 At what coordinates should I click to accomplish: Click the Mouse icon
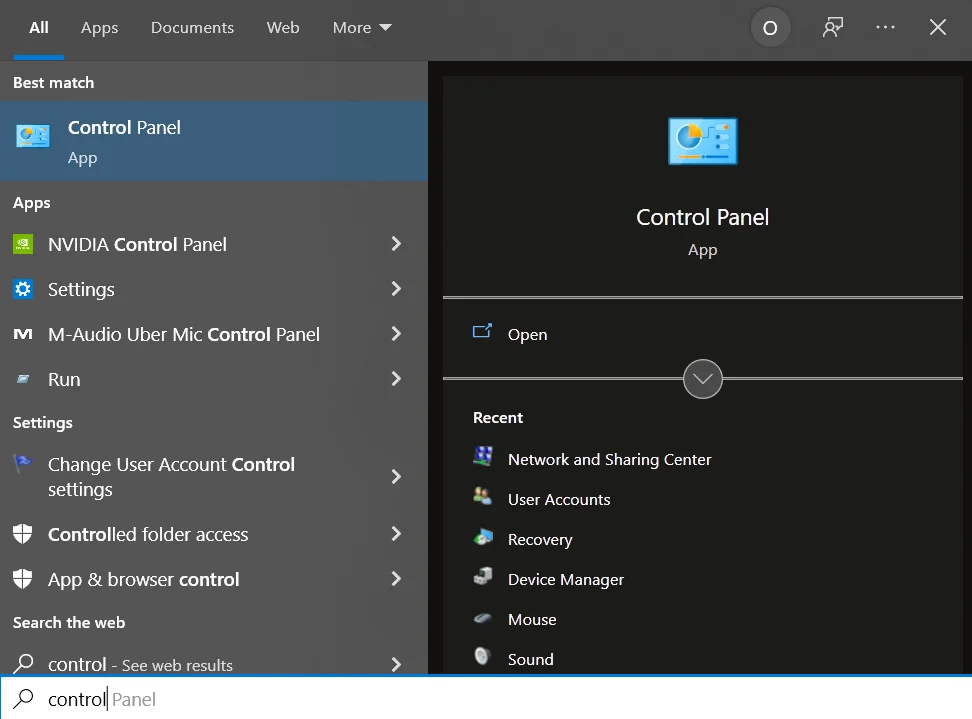pyautogui.click(x=483, y=618)
